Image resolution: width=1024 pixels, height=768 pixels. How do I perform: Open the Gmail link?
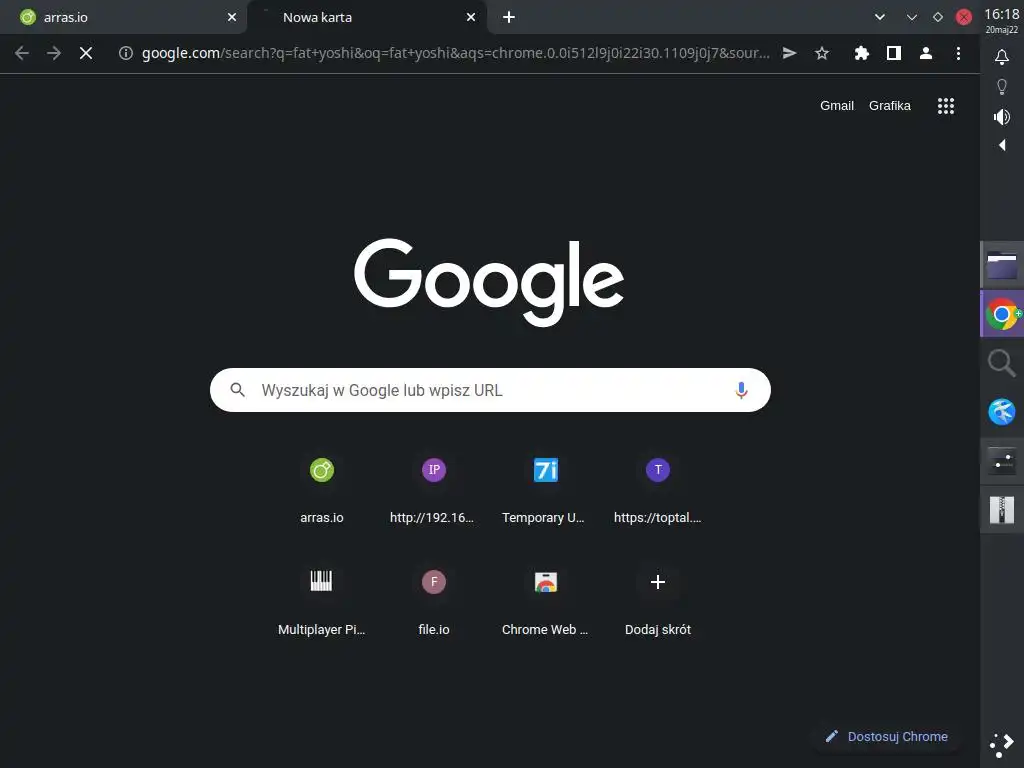837,106
